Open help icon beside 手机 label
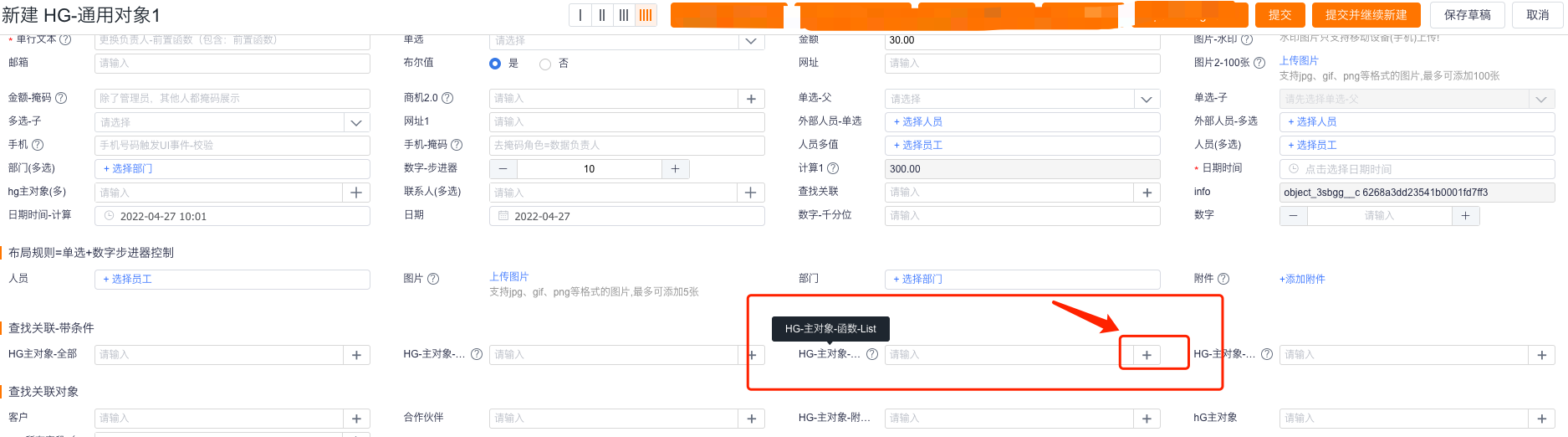 [38, 145]
